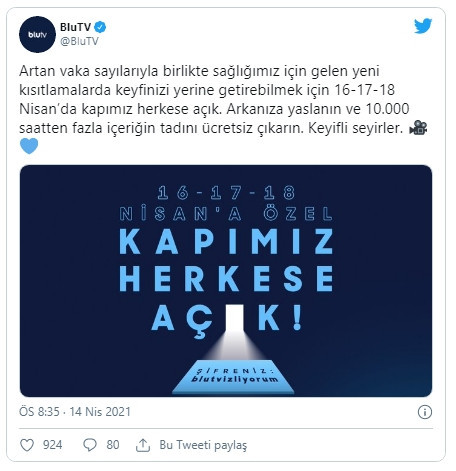Open the @BluTV handle link
The width and height of the screenshot is (456, 471).
[x=79, y=41]
